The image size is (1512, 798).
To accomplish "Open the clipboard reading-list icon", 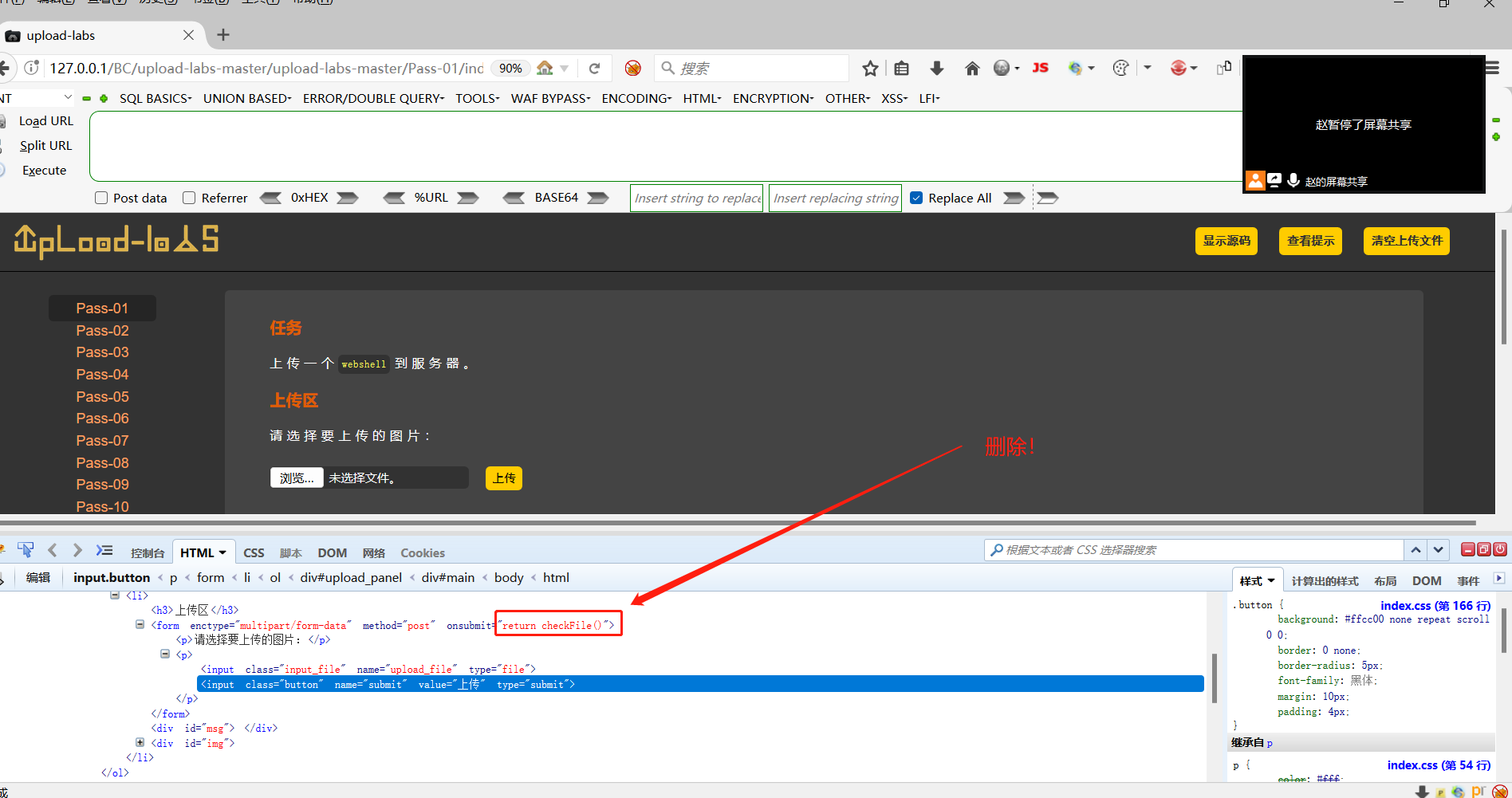I will (x=901, y=68).
